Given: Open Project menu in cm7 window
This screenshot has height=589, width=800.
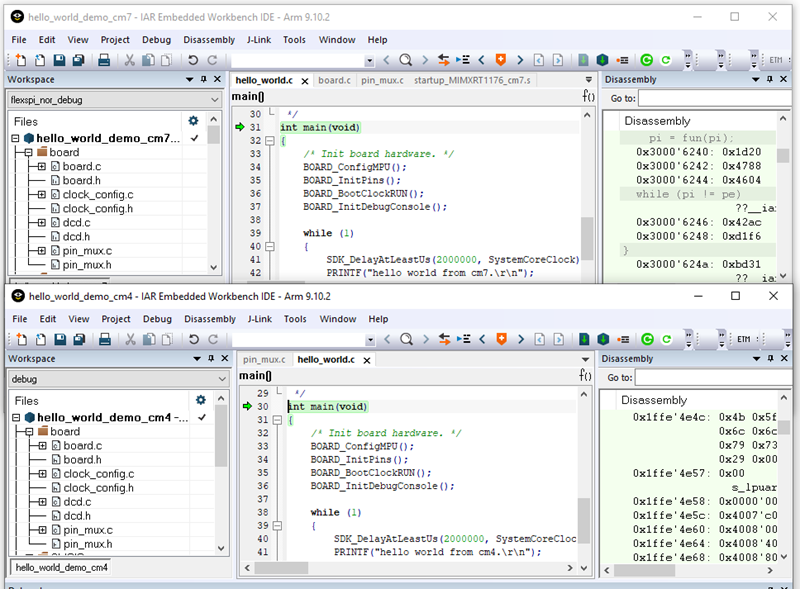Looking at the screenshot, I should click(x=115, y=40).
